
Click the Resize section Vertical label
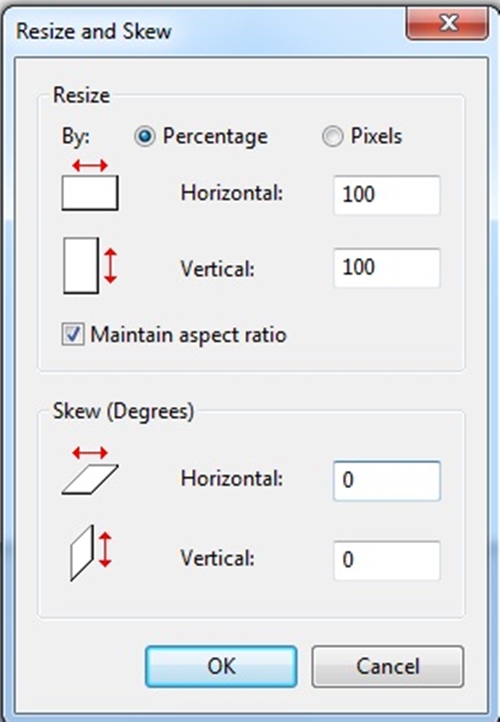click(x=217, y=268)
